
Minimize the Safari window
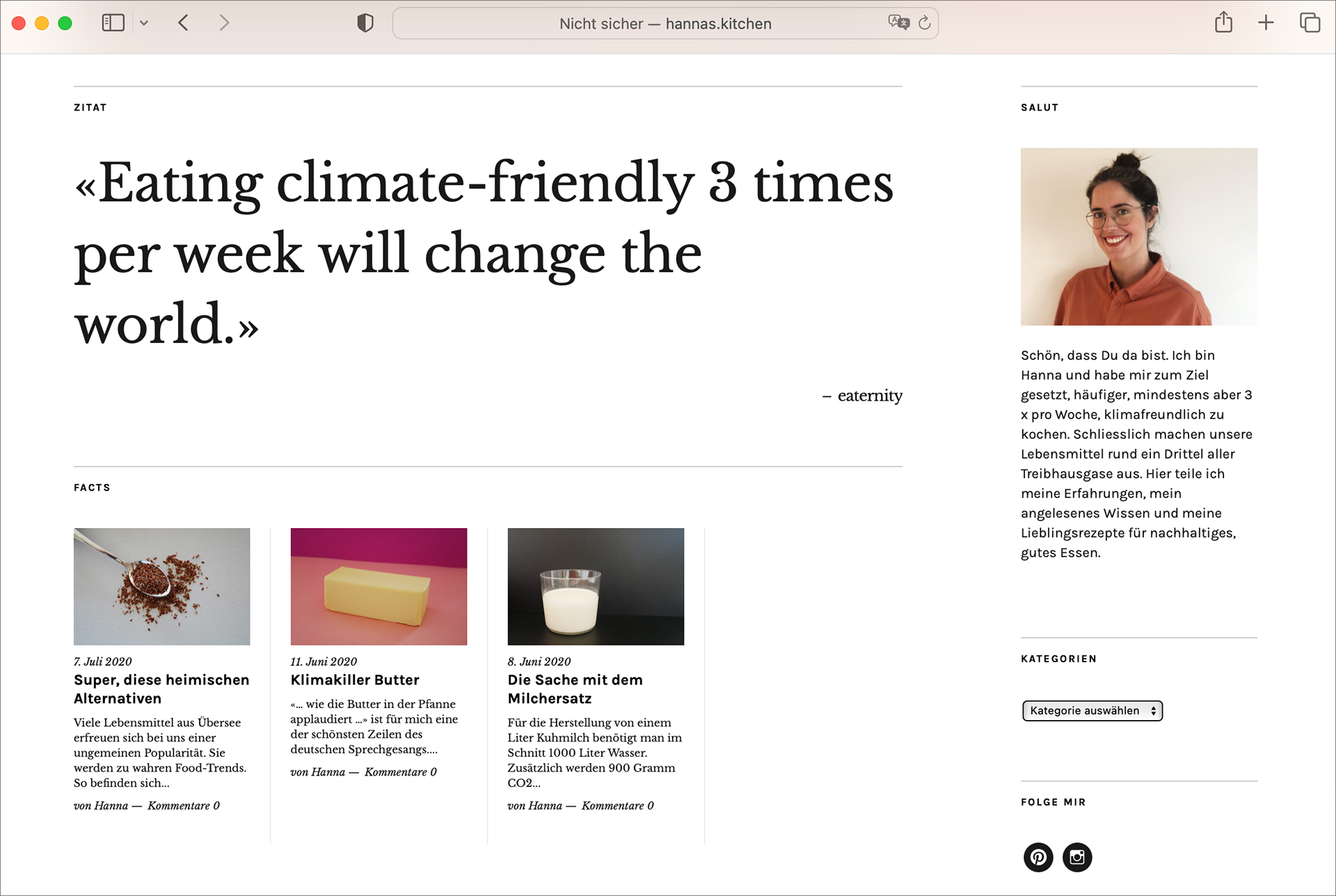coord(42,23)
